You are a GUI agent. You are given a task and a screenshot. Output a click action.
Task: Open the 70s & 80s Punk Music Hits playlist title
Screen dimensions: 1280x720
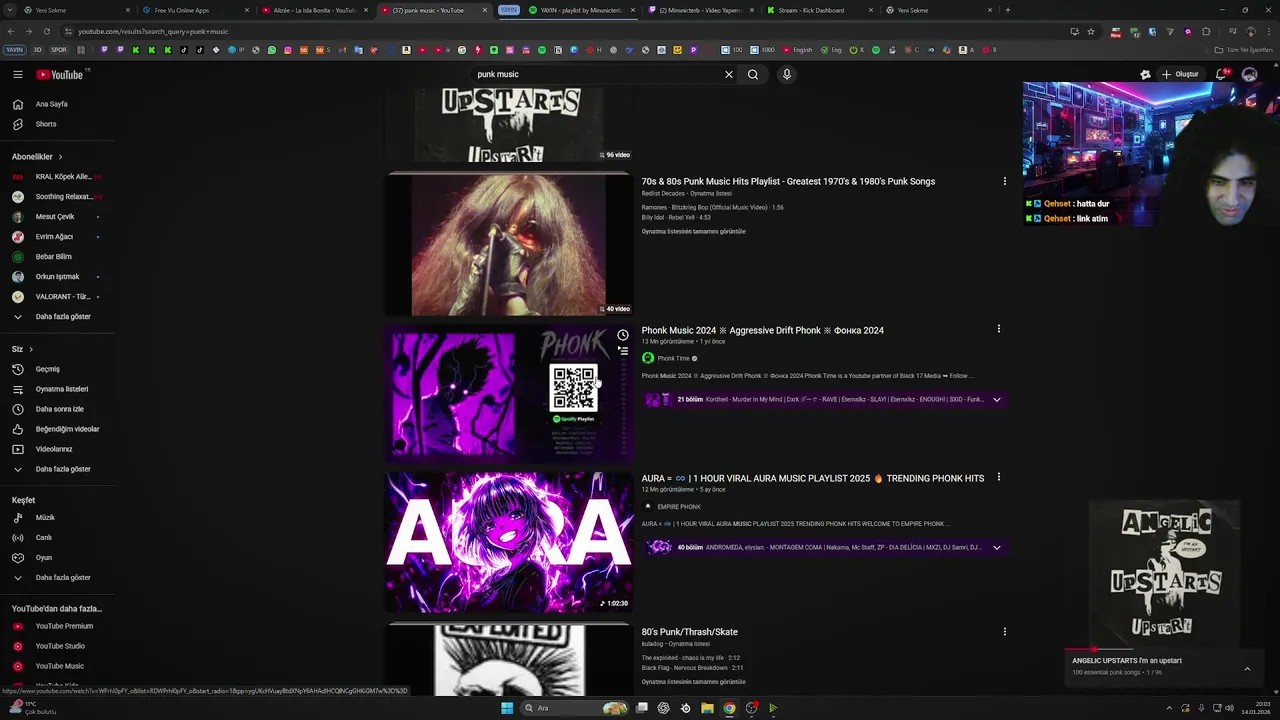788,181
